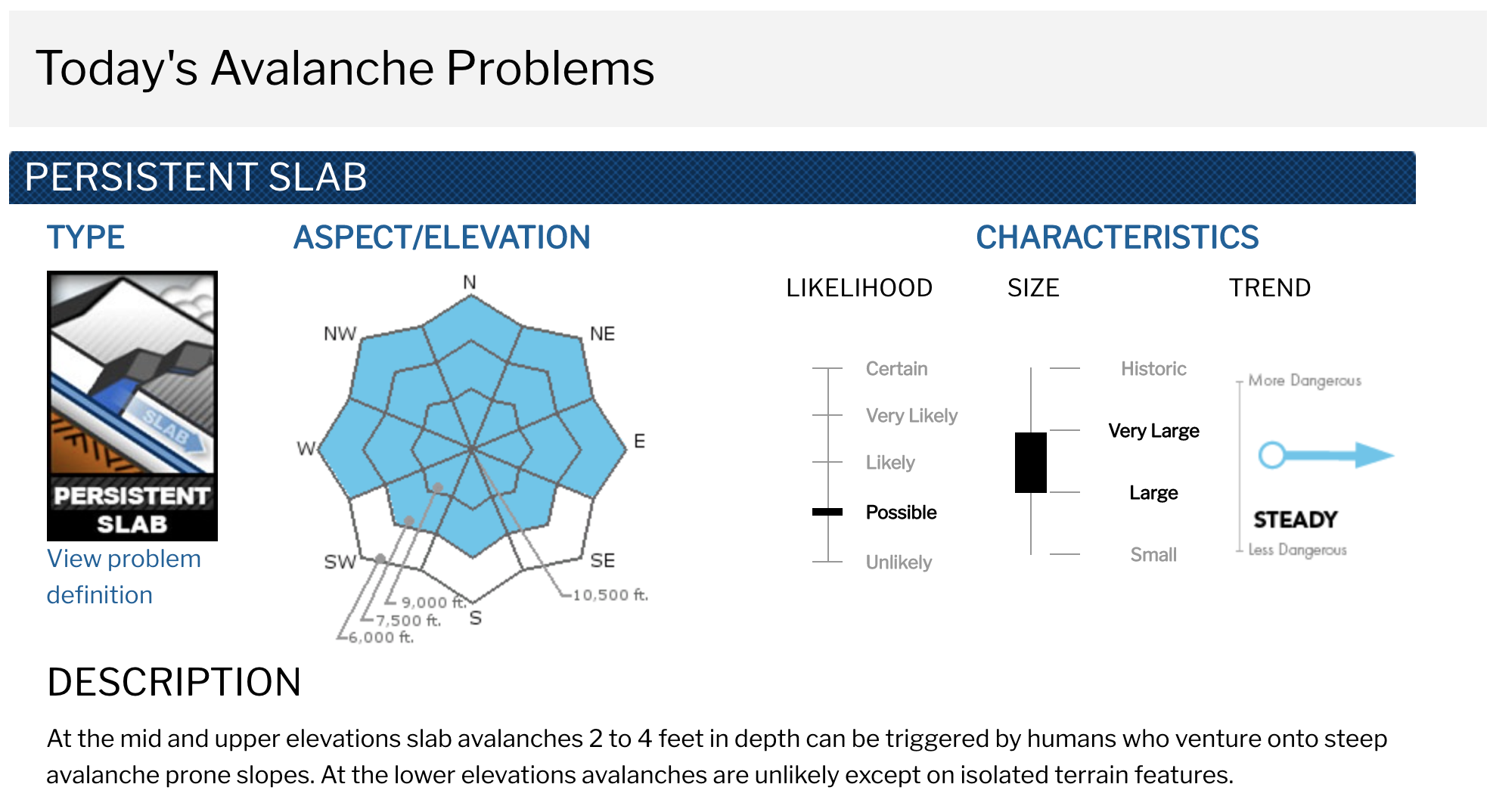Click the black size range bar

(x=1031, y=462)
